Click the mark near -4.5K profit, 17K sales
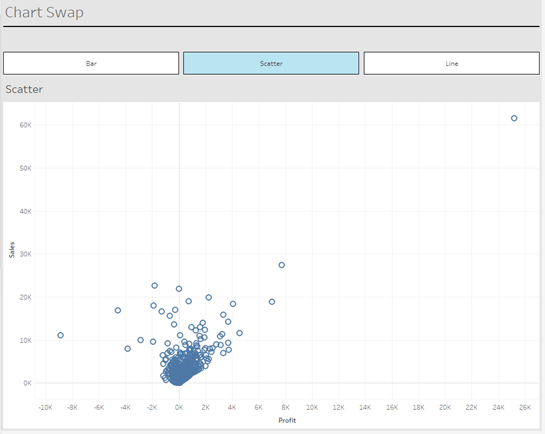Image resolution: width=545 pixels, height=434 pixels. 118,310
